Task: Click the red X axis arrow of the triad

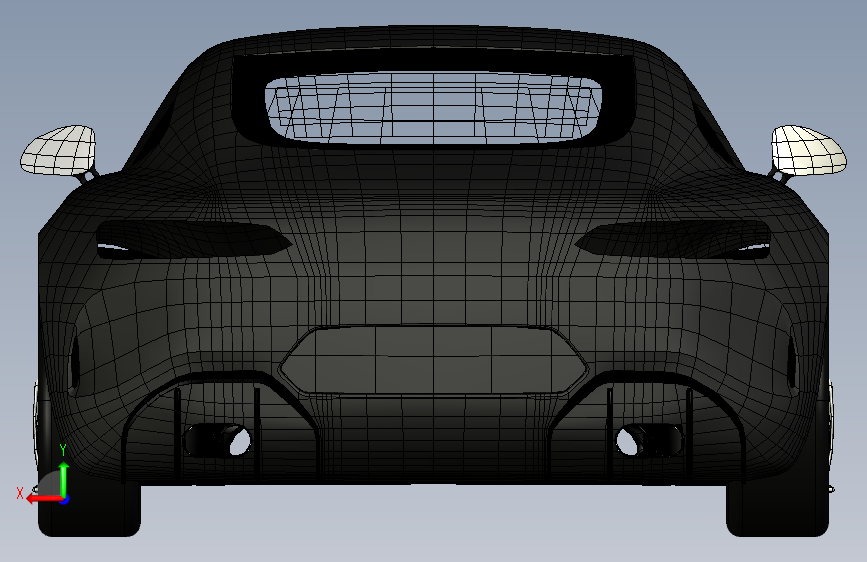Action: tap(44, 499)
